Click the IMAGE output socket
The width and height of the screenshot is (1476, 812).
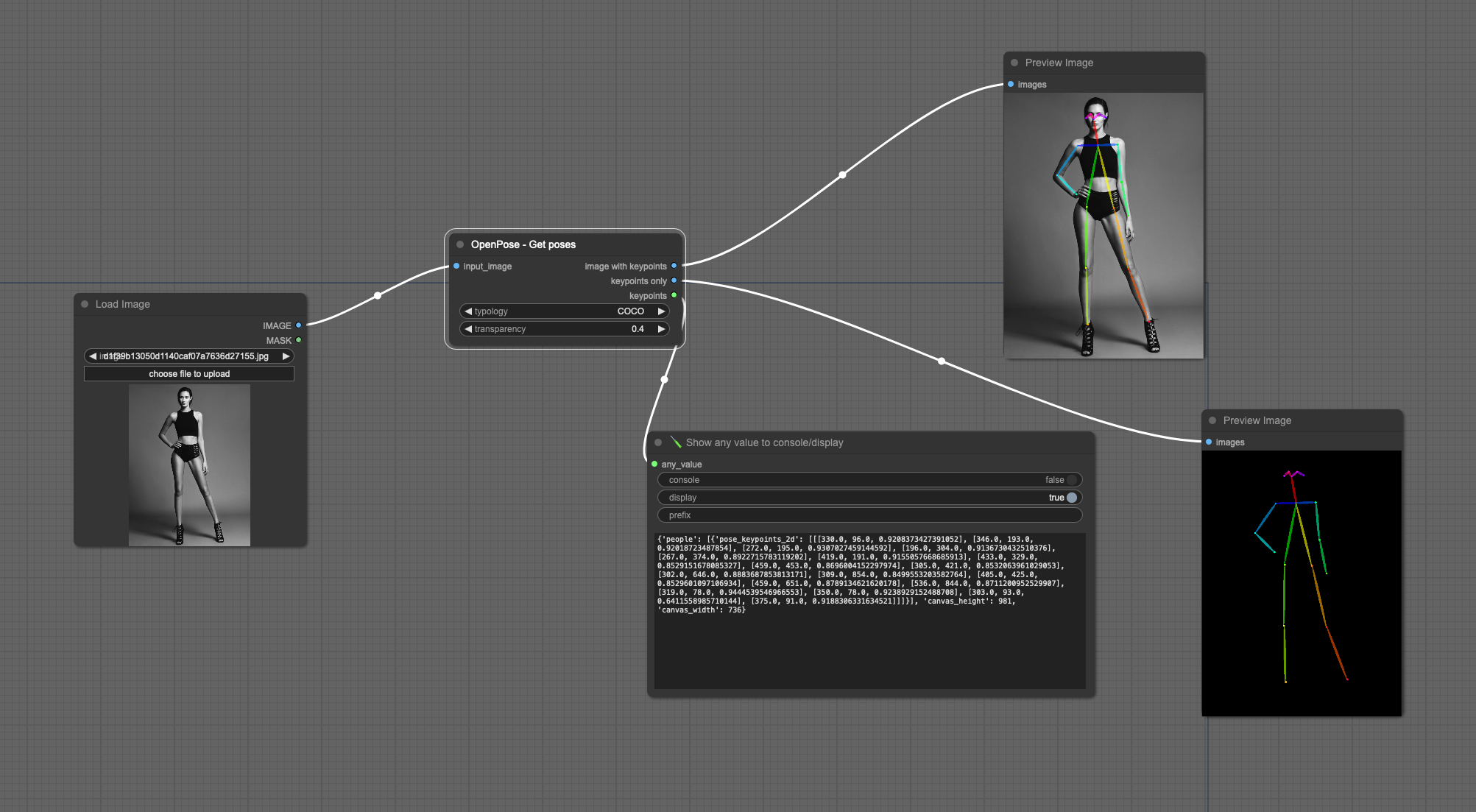tap(298, 325)
